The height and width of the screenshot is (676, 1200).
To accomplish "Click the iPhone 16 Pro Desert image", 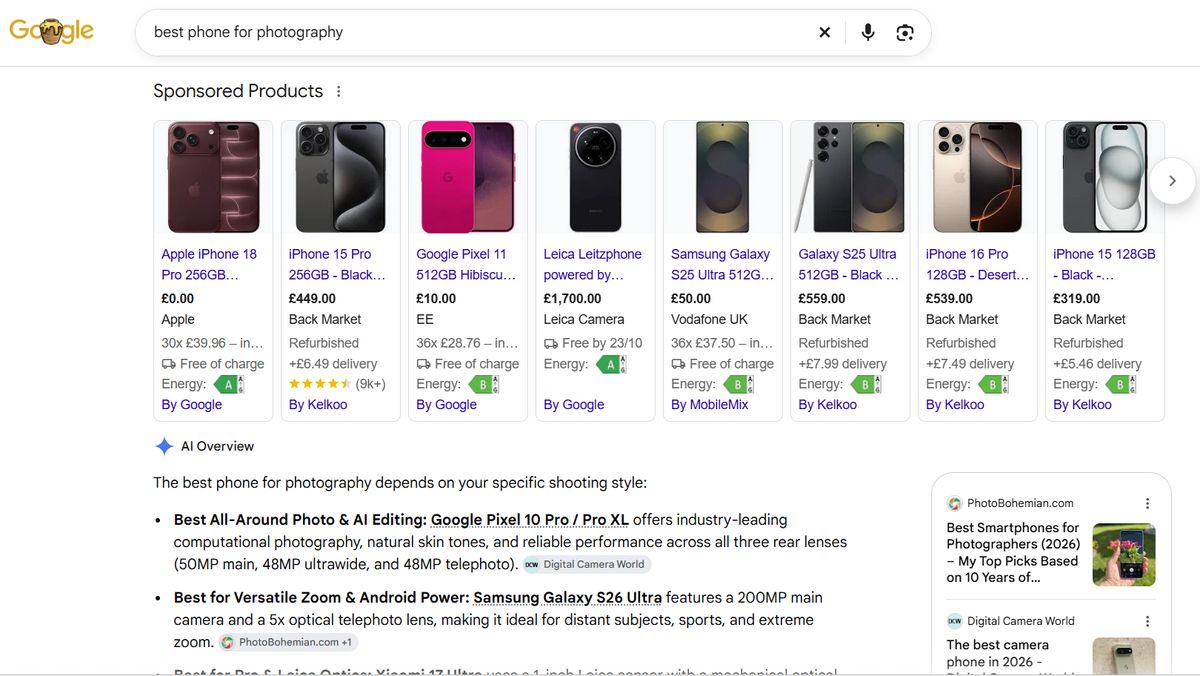I will 977,177.
